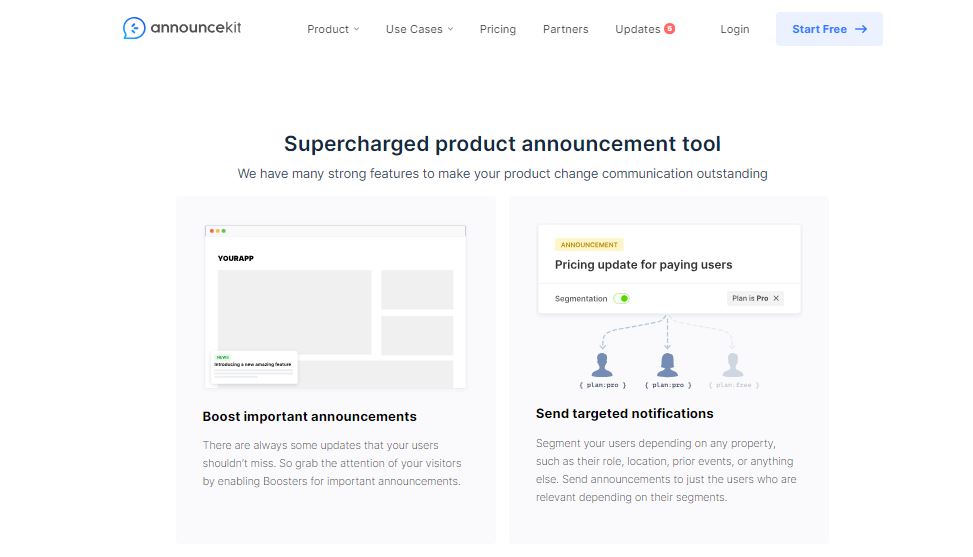
Task: Click the large gray placeholder in YOURAPP mockup
Action: [294, 311]
